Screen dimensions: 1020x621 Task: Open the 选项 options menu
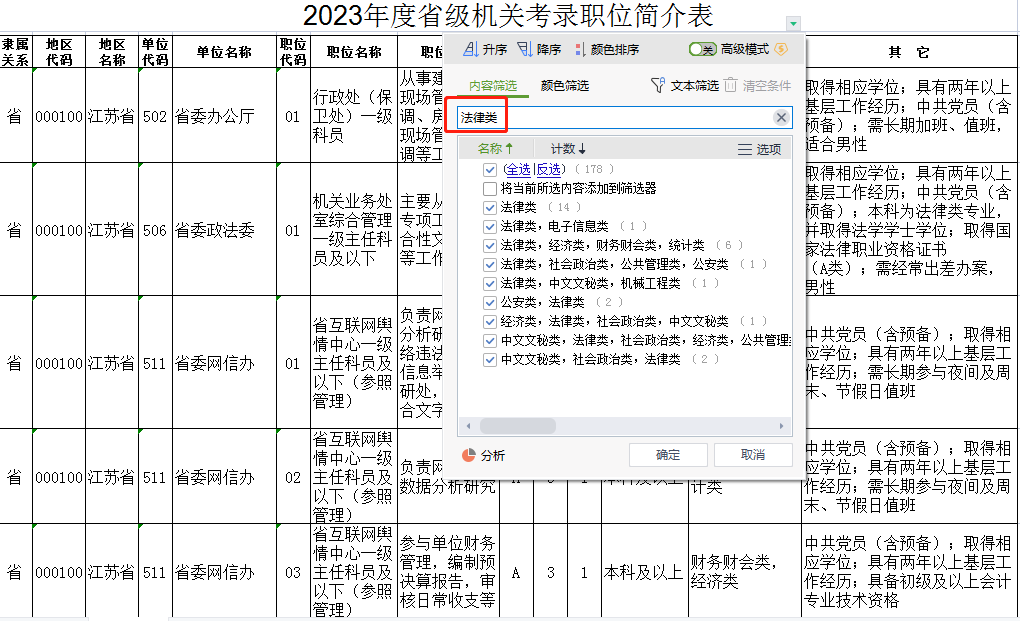(759, 150)
